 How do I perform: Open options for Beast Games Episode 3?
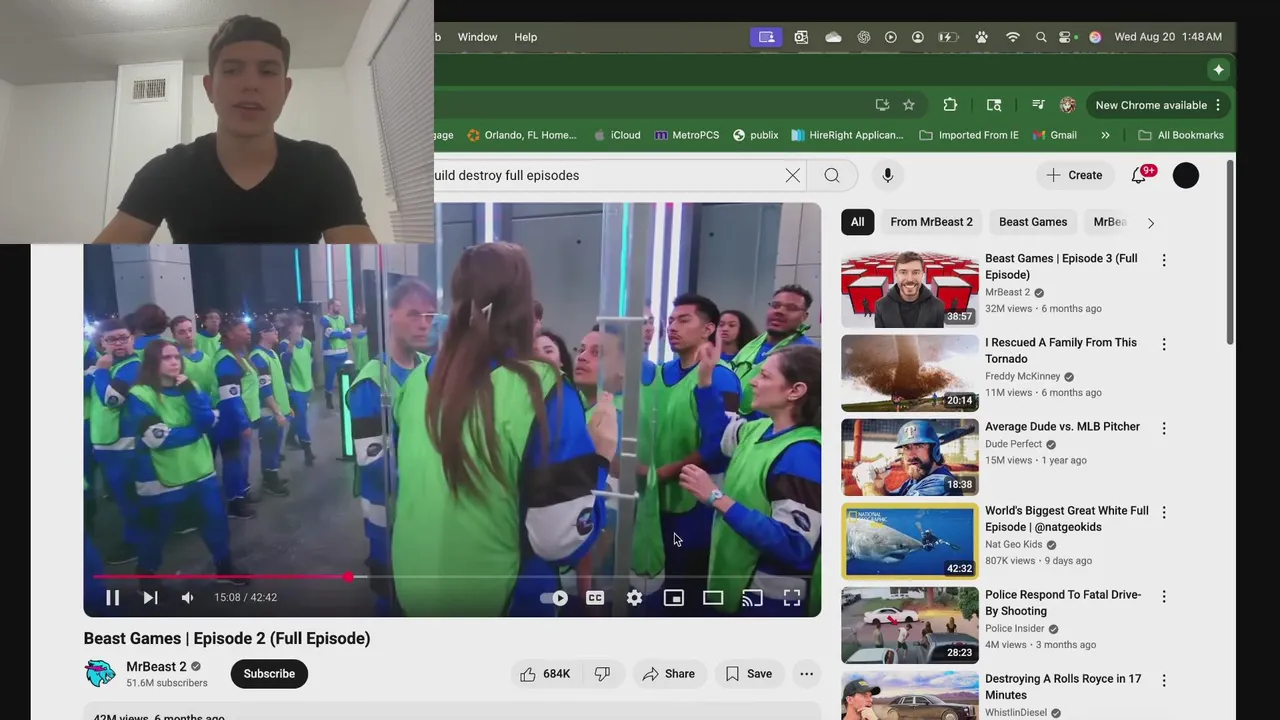coord(1164,260)
